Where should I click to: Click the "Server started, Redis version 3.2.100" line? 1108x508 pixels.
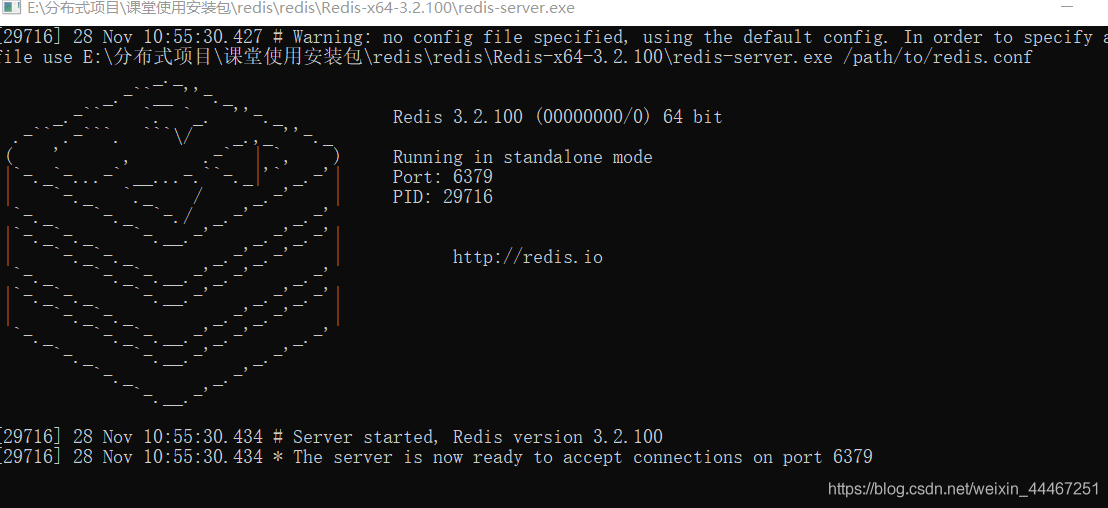tap(478, 437)
